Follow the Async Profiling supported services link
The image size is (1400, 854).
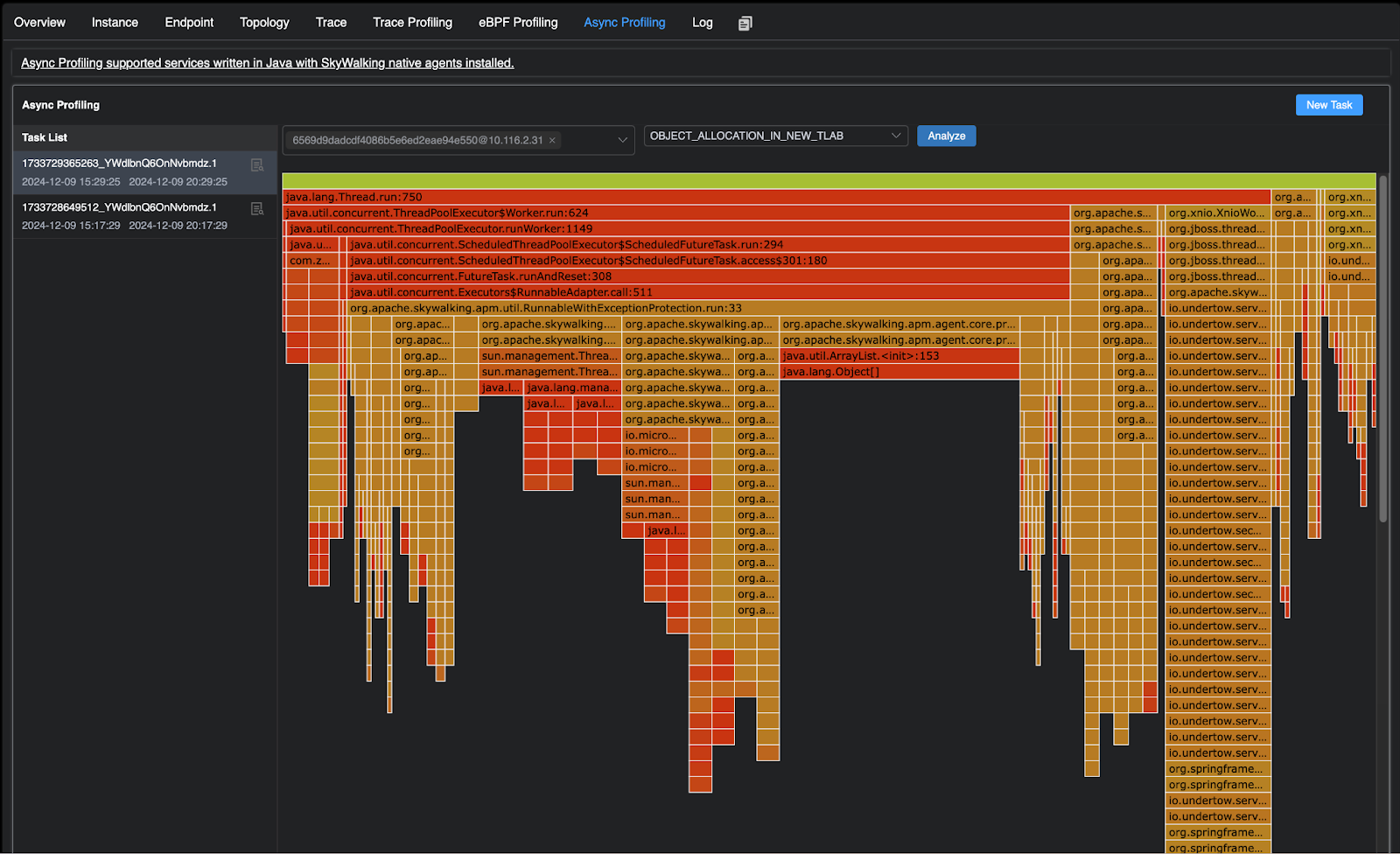click(x=267, y=63)
